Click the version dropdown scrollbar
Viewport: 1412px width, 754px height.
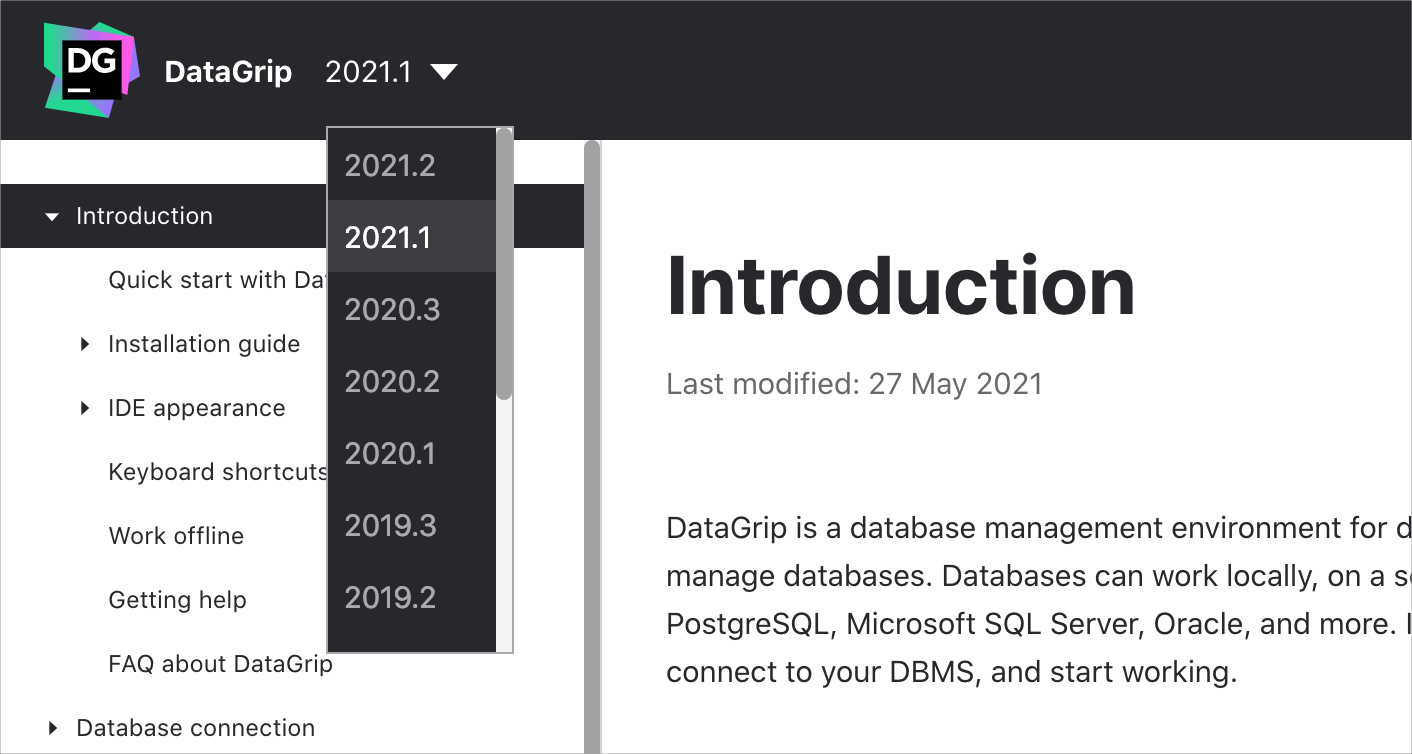click(x=505, y=260)
